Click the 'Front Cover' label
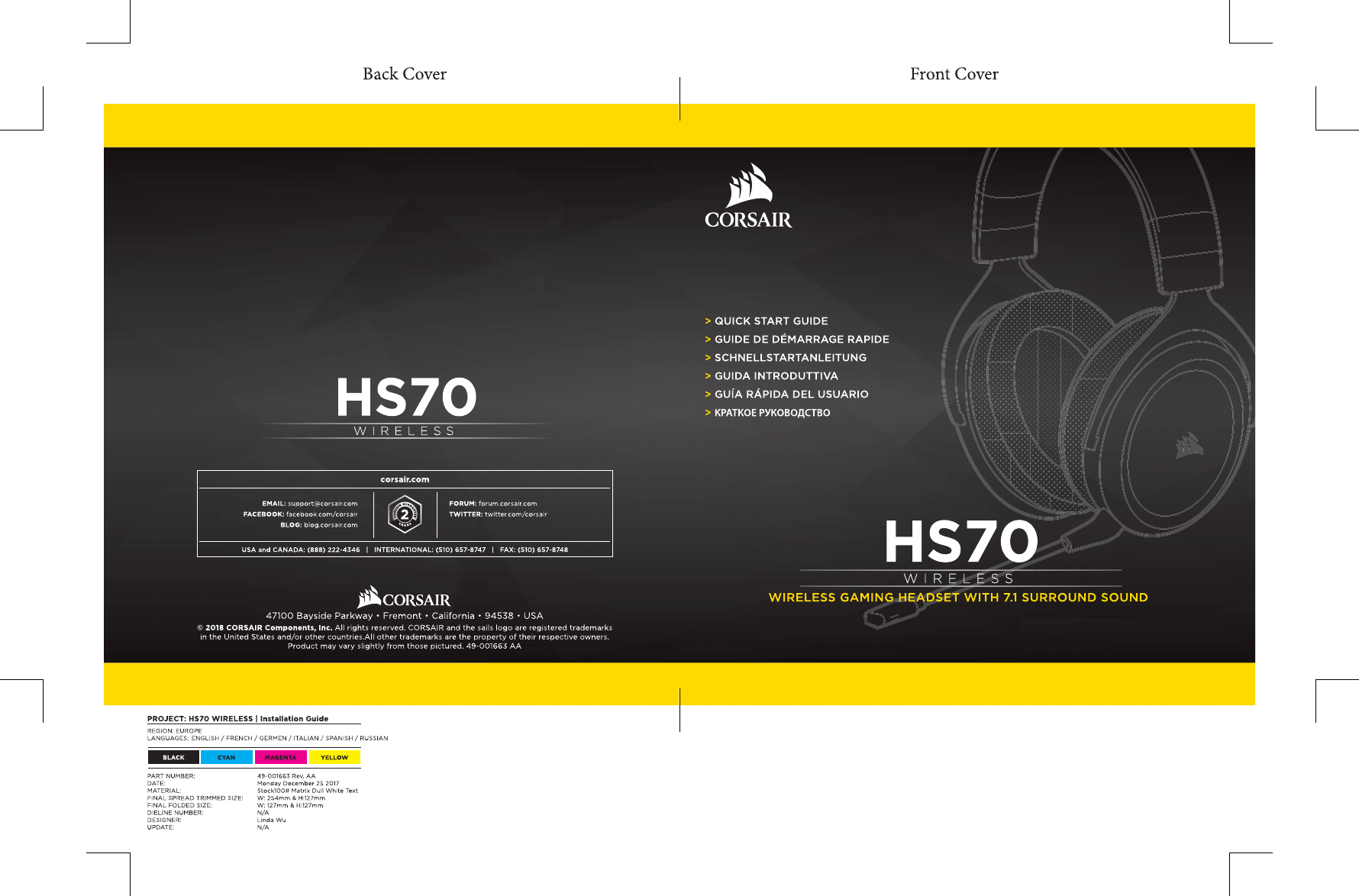Screen dimensions: 1359x896 click(954, 74)
